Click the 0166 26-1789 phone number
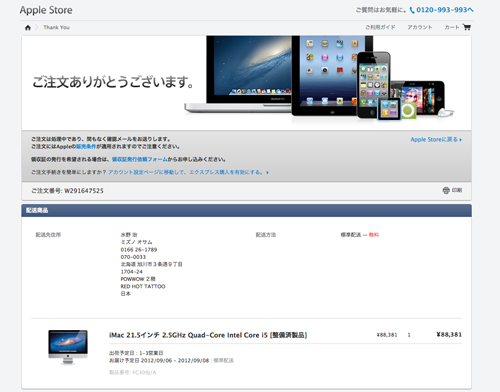 (x=139, y=250)
